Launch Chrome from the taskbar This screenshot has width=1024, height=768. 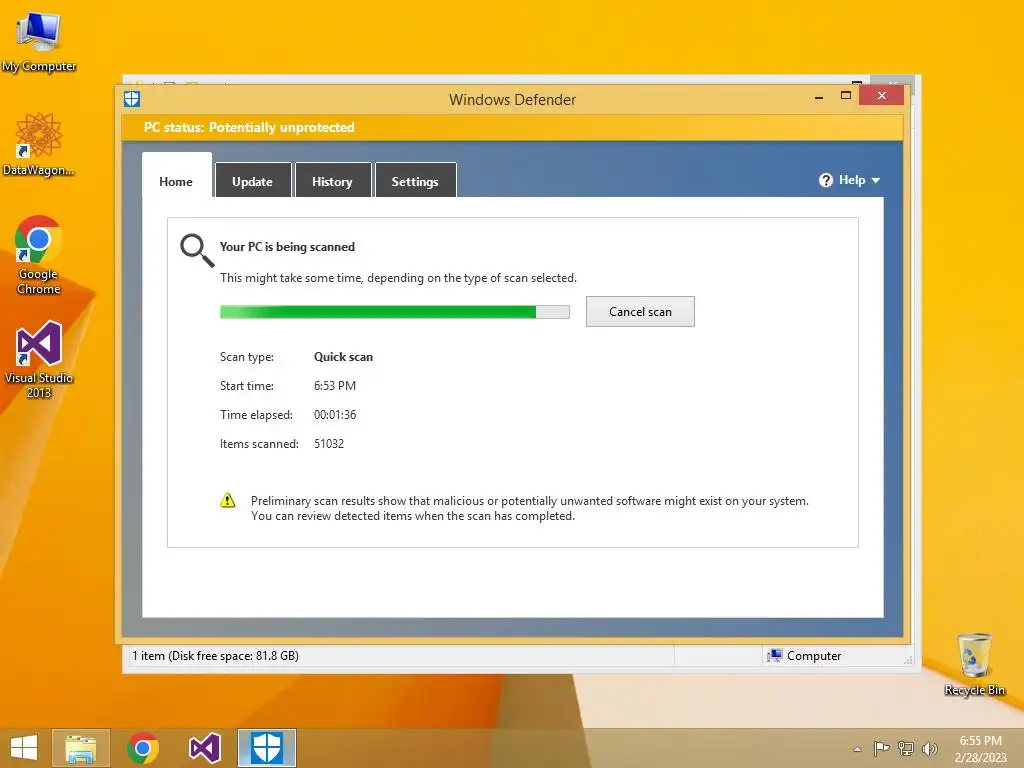[x=143, y=748]
